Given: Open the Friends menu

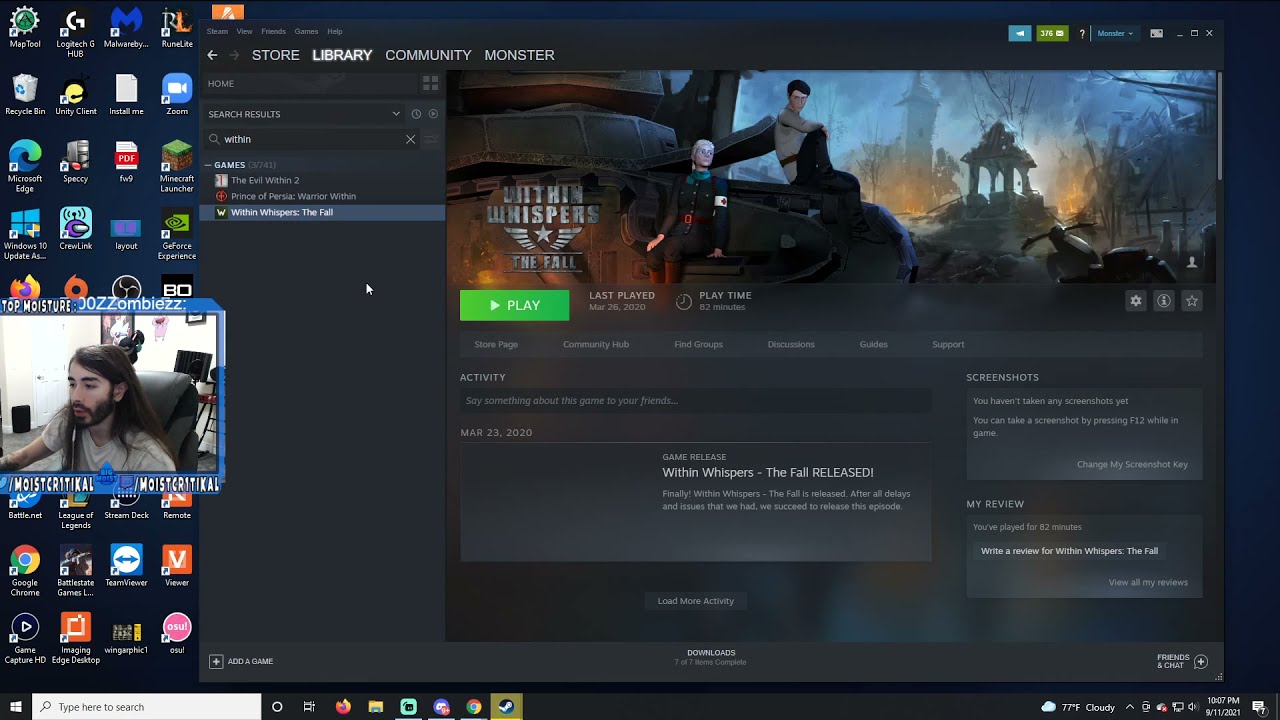Looking at the screenshot, I should pos(273,31).
